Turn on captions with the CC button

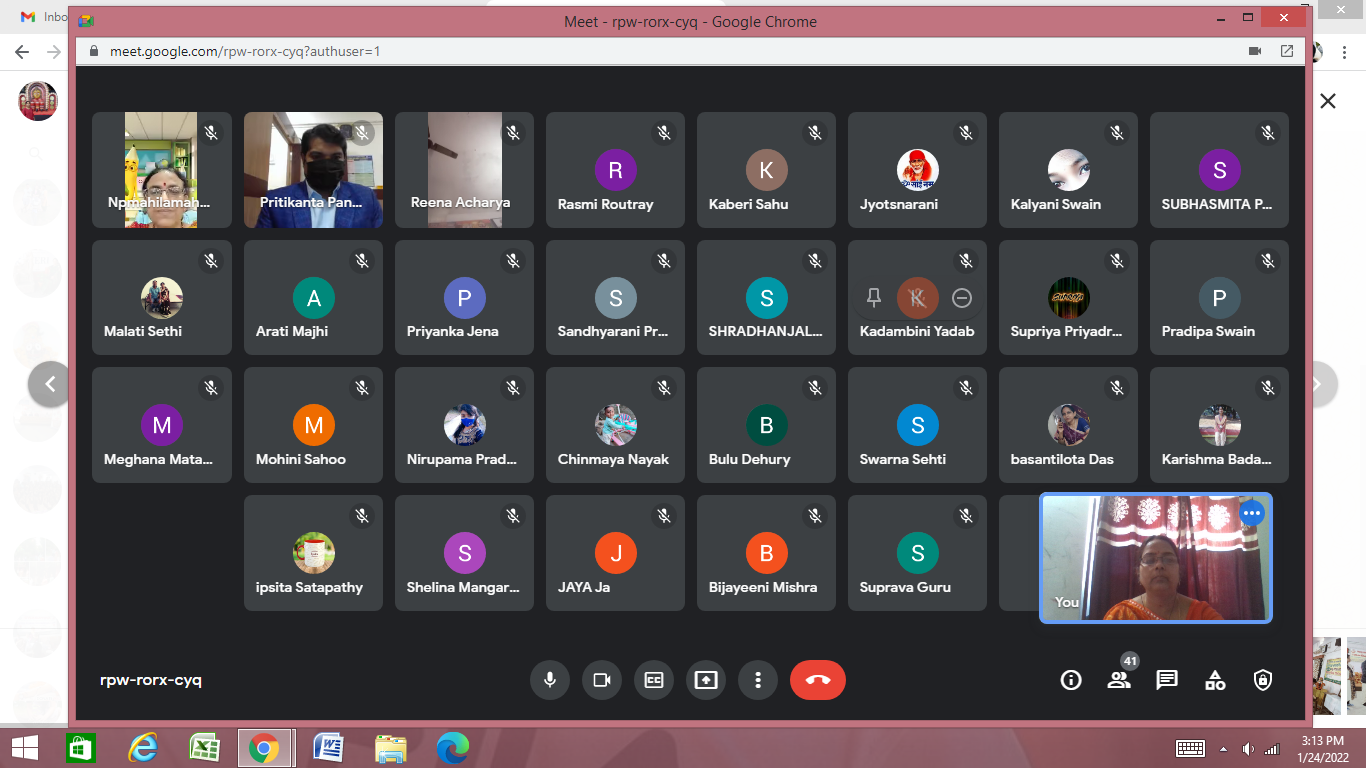(654, 680)
